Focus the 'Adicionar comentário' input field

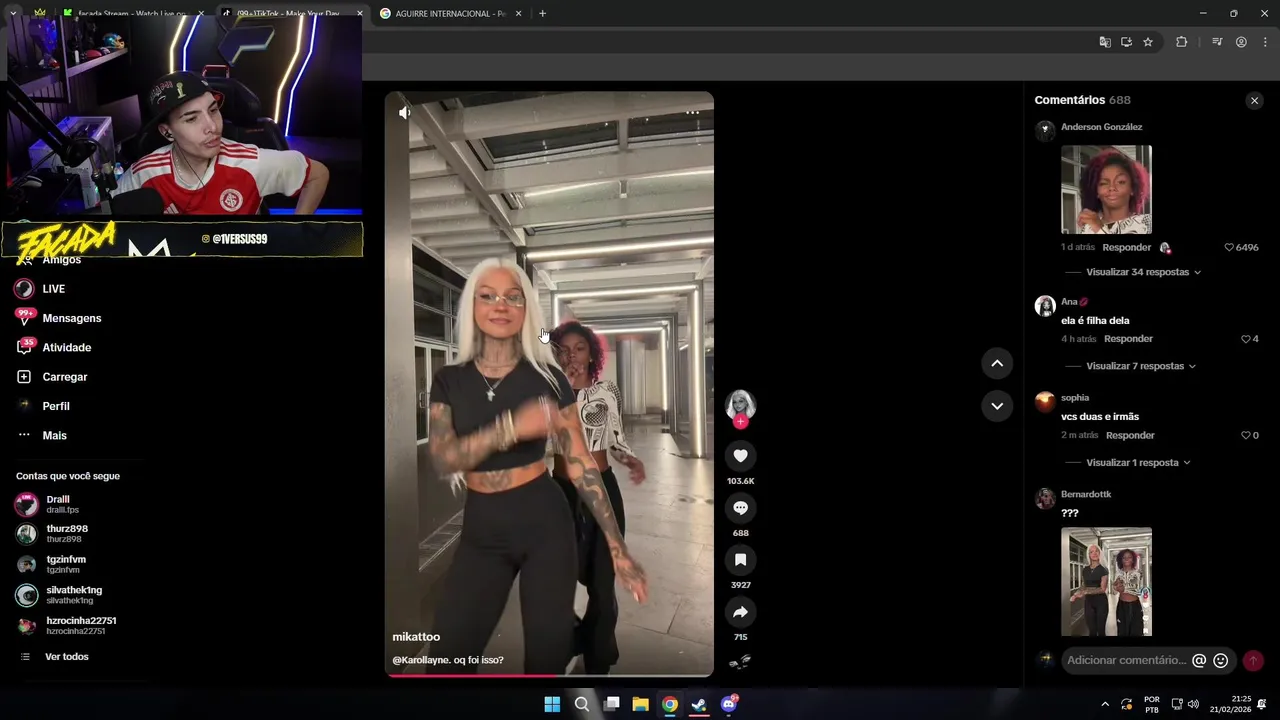click(1126, 660)
